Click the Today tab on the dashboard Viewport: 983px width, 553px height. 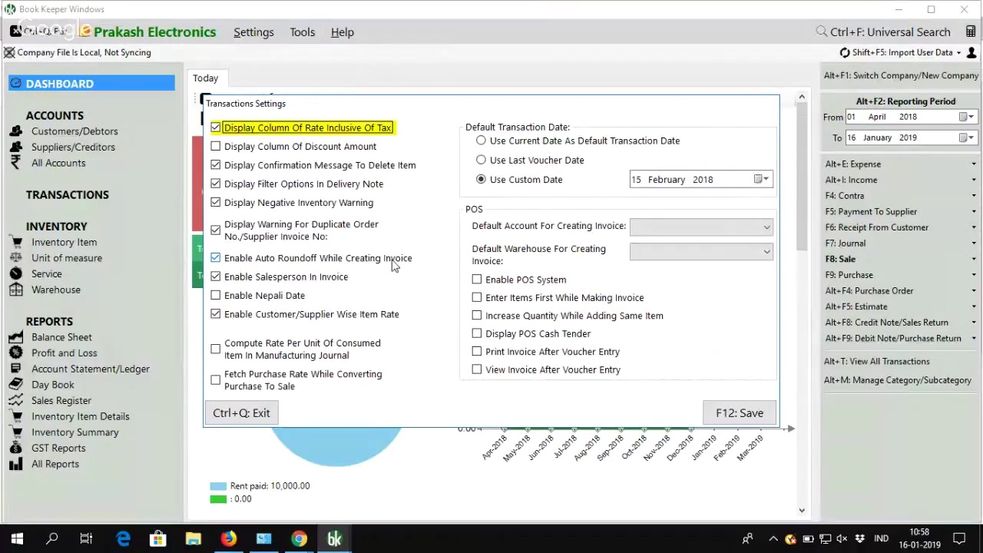point(205,78)
